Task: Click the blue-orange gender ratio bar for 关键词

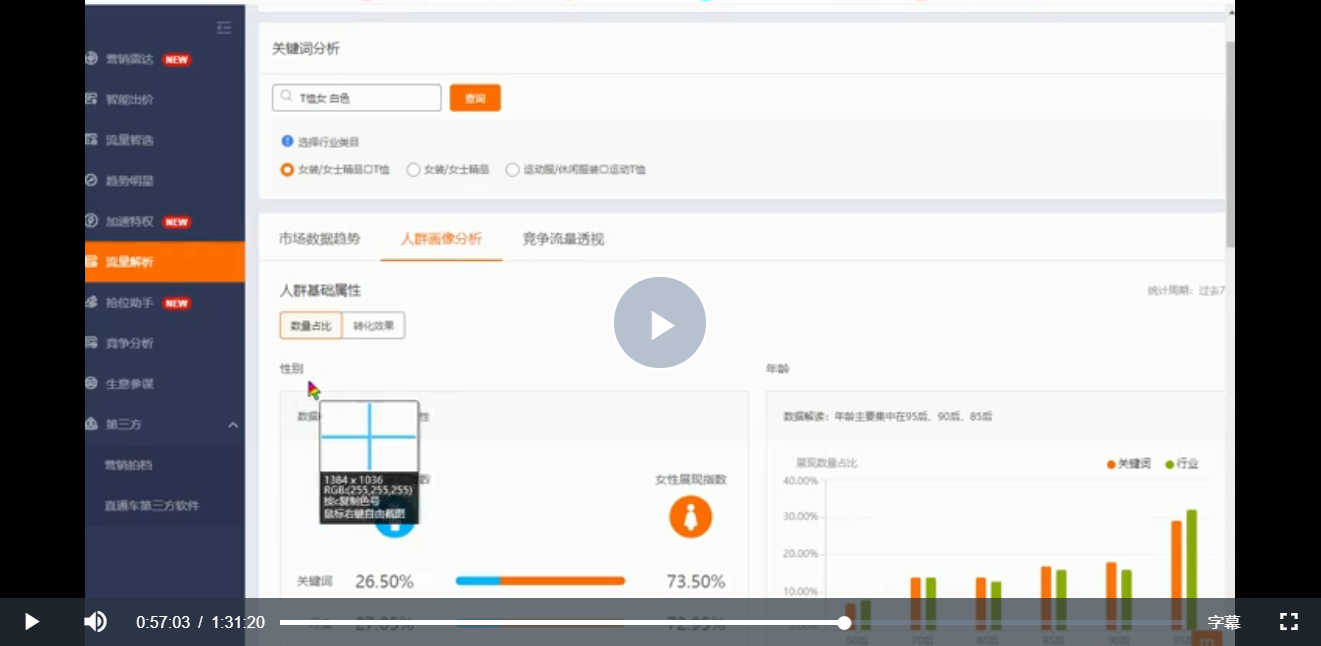Action: tap(540, 581)
